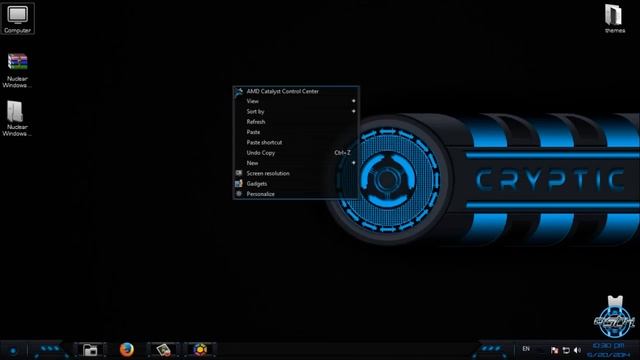
Task: Select the first Nuclear Windows archive icon
Action: tap(18, 70)
